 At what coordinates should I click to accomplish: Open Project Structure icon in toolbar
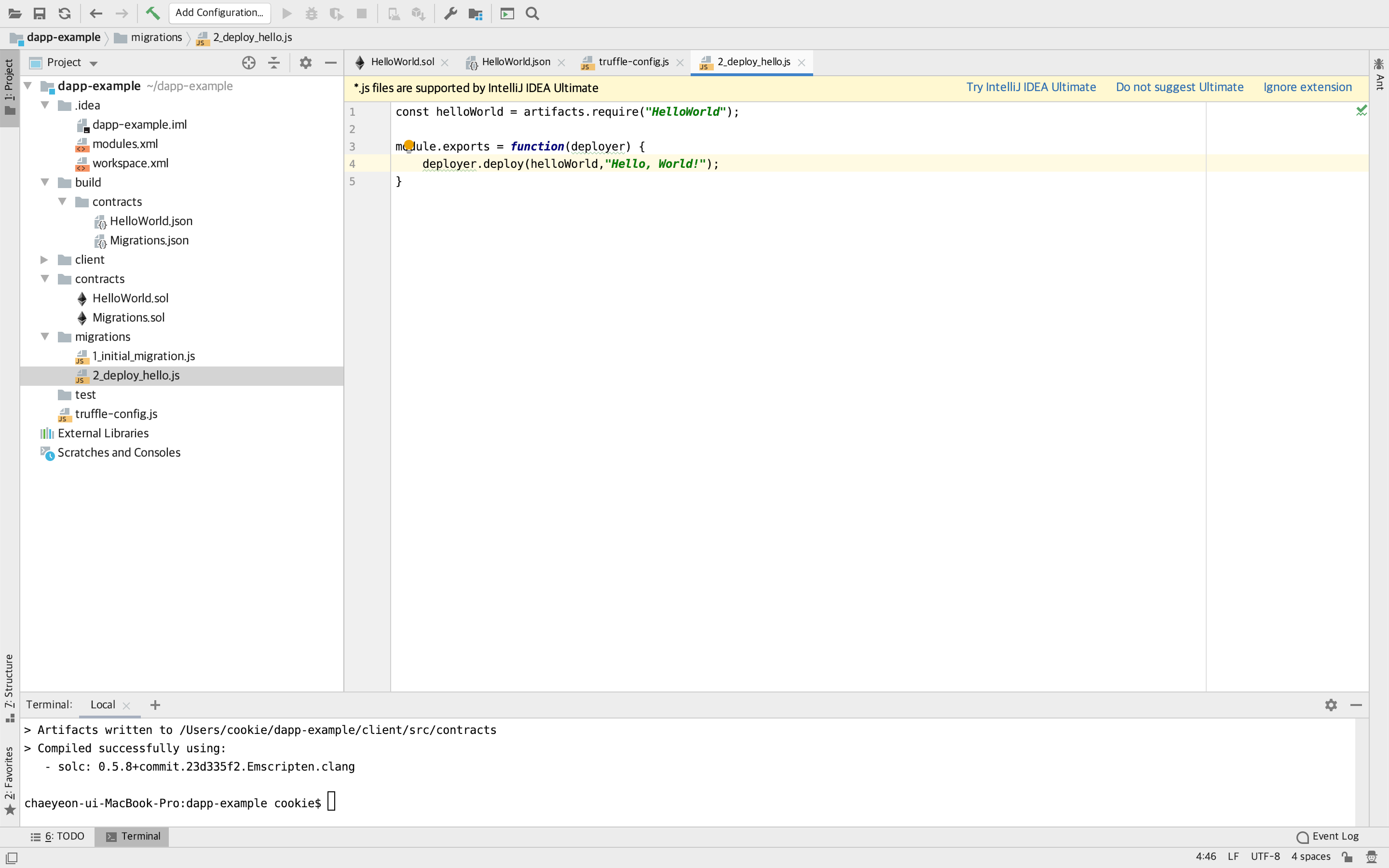point(475,13)
